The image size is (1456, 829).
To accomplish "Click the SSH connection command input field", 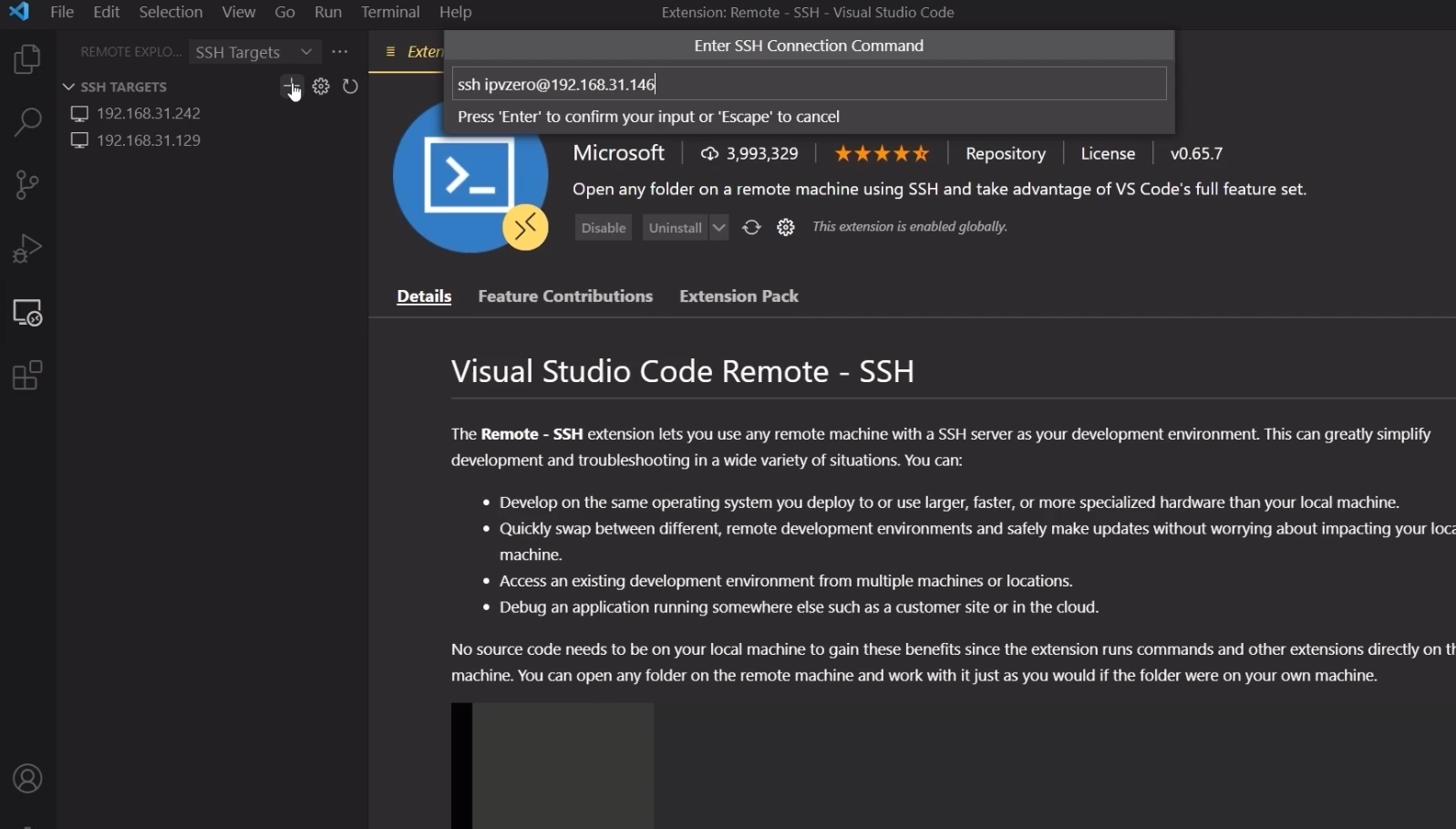I will pyautogui.click(x=809, y=84).
